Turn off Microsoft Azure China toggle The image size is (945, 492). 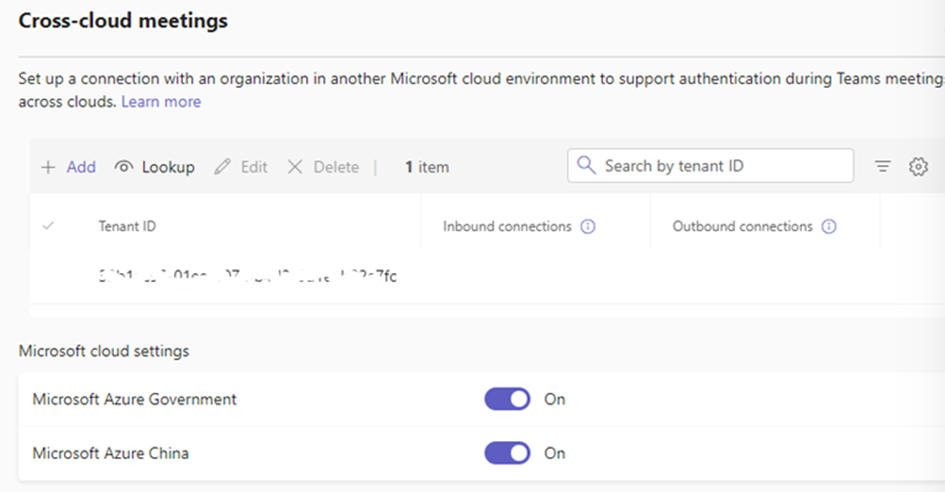pos(507,453)
